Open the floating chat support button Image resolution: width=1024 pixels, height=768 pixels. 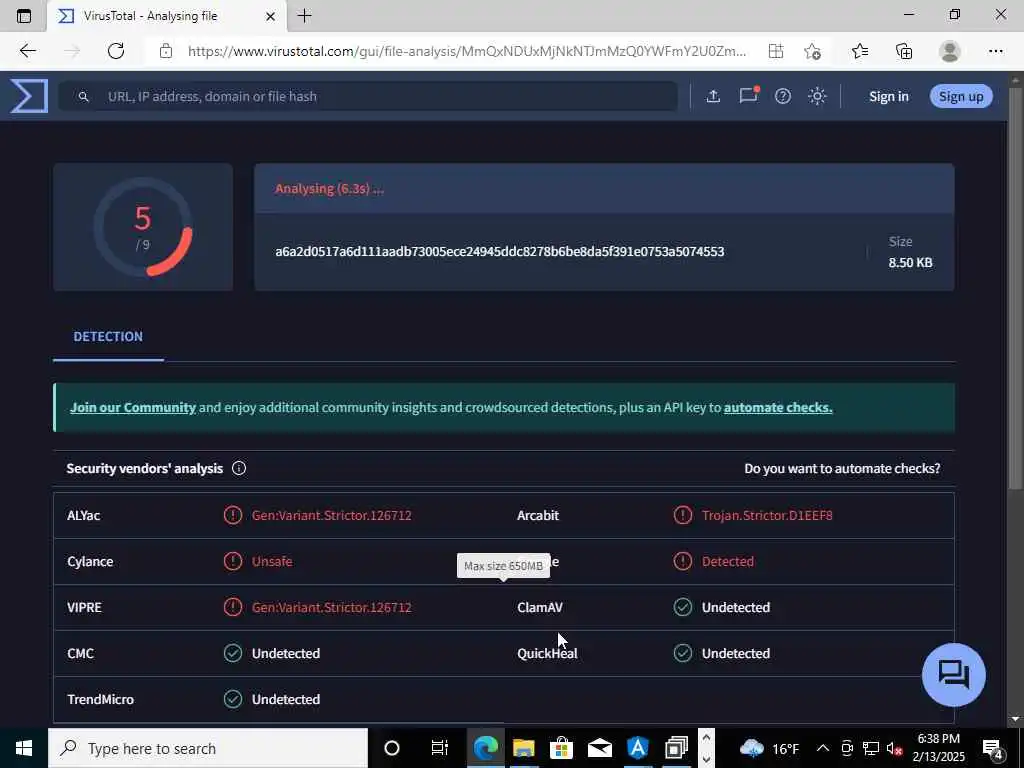(x=953, y=675)
